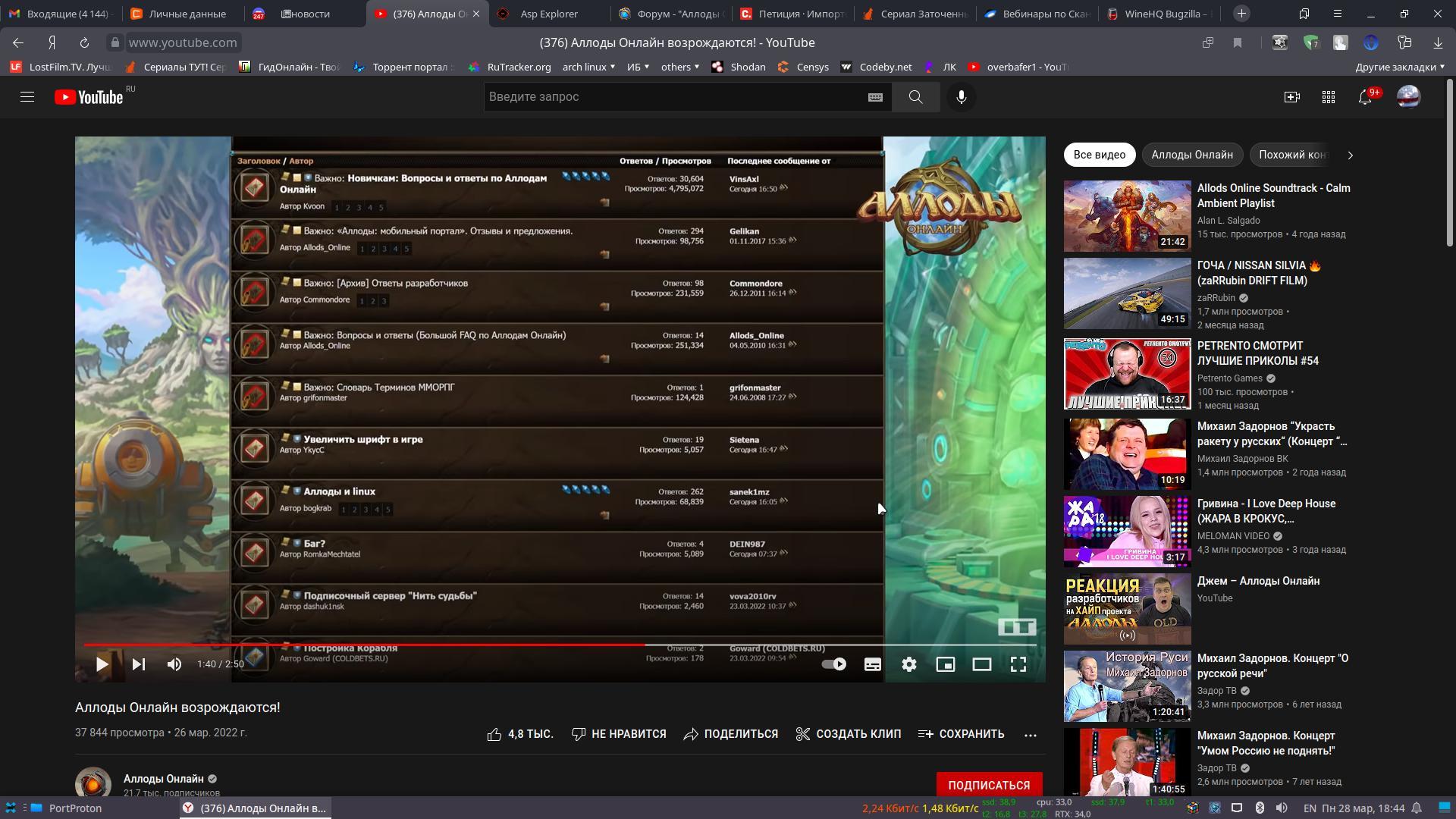Open YouTube notifications bell
This screenshot has width=1456, height=819.
pyautogui.click(x=1364, y=97)
